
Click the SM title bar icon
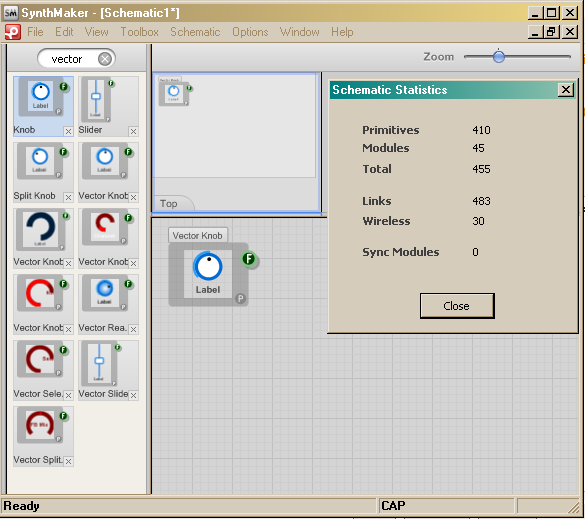click(10, 13)
